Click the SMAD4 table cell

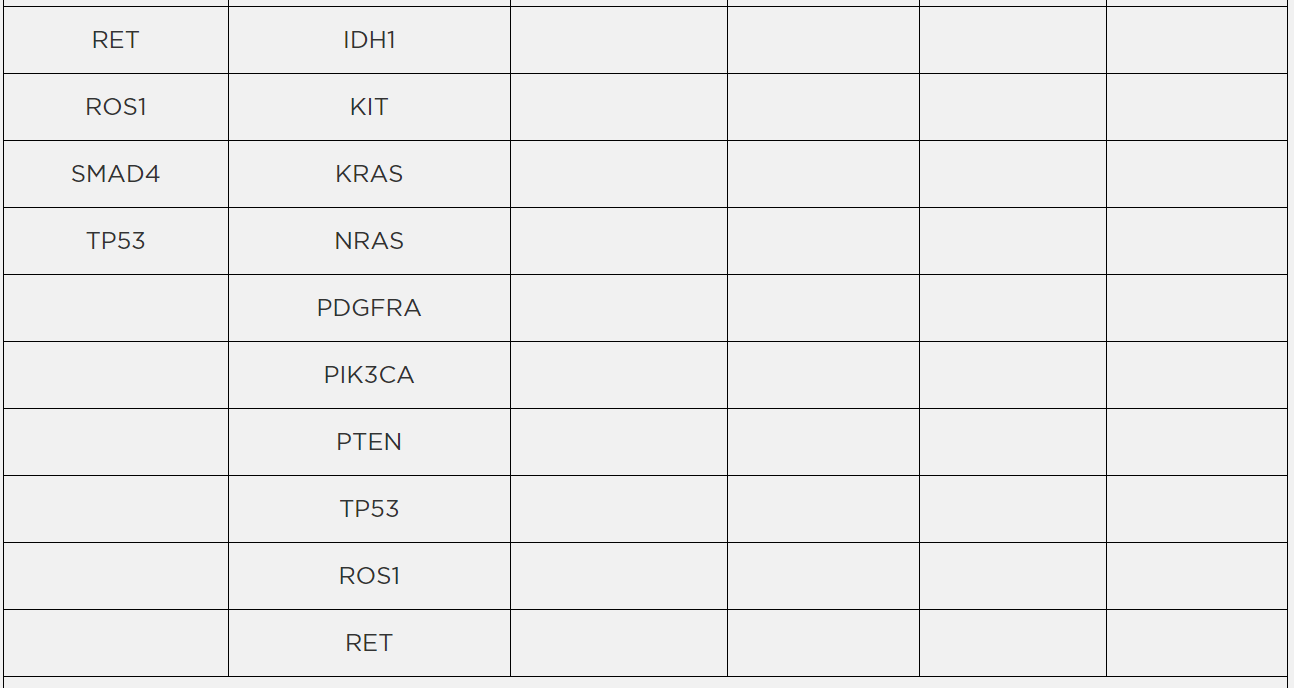tap(116, 174)
